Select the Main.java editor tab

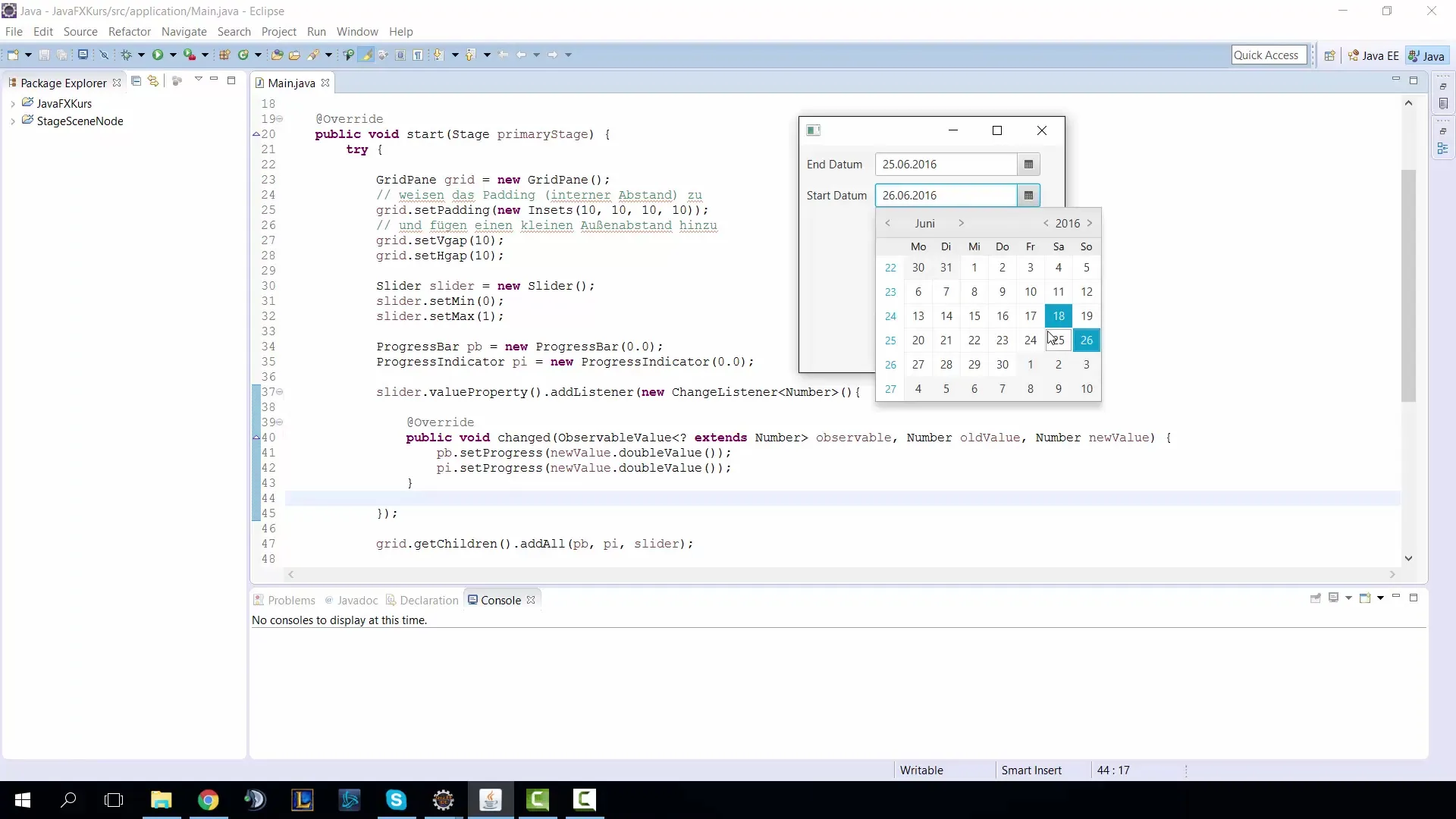click(x=291, y=83)
